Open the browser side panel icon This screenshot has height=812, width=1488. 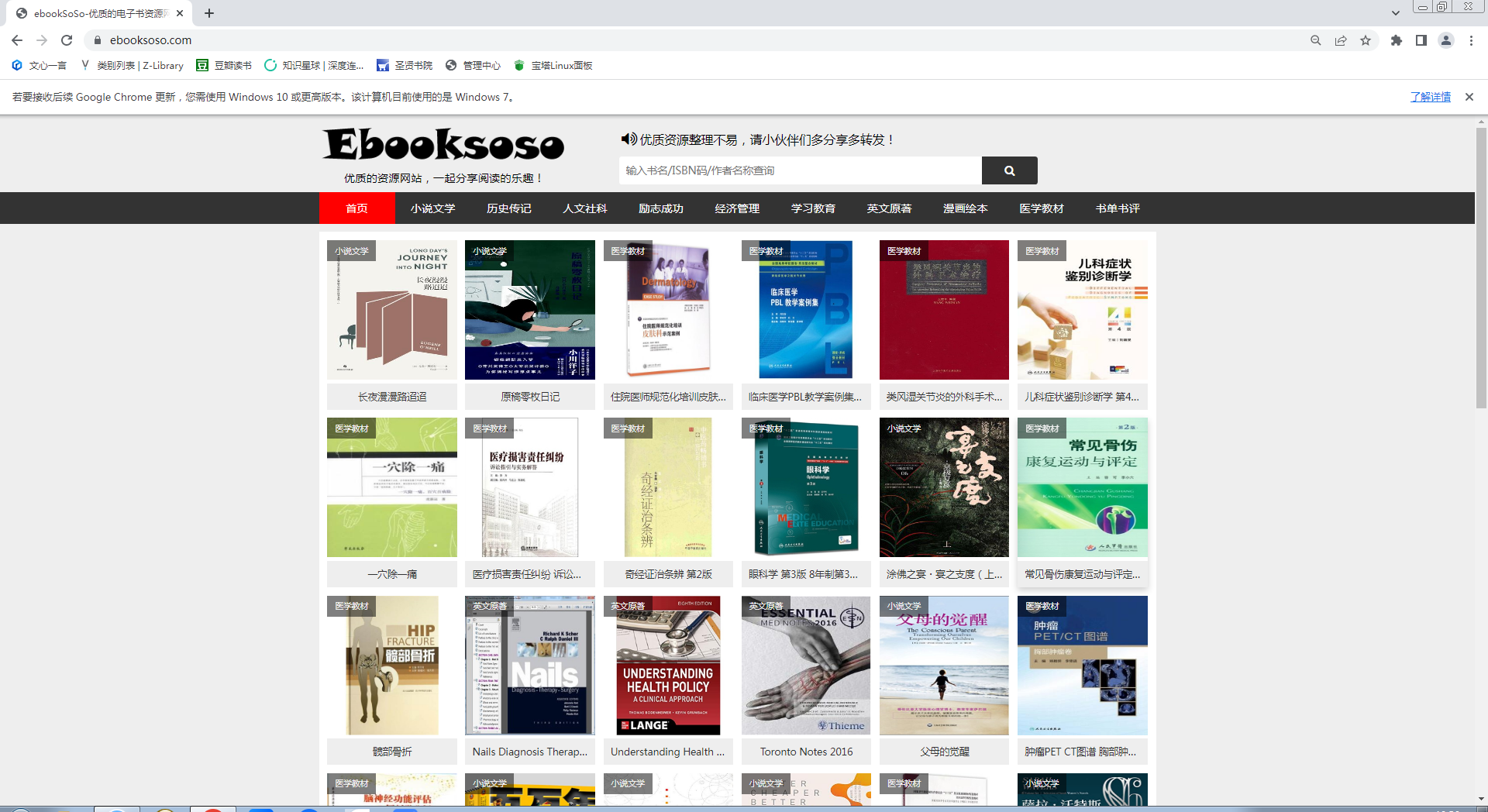(x=1421, y=40)
